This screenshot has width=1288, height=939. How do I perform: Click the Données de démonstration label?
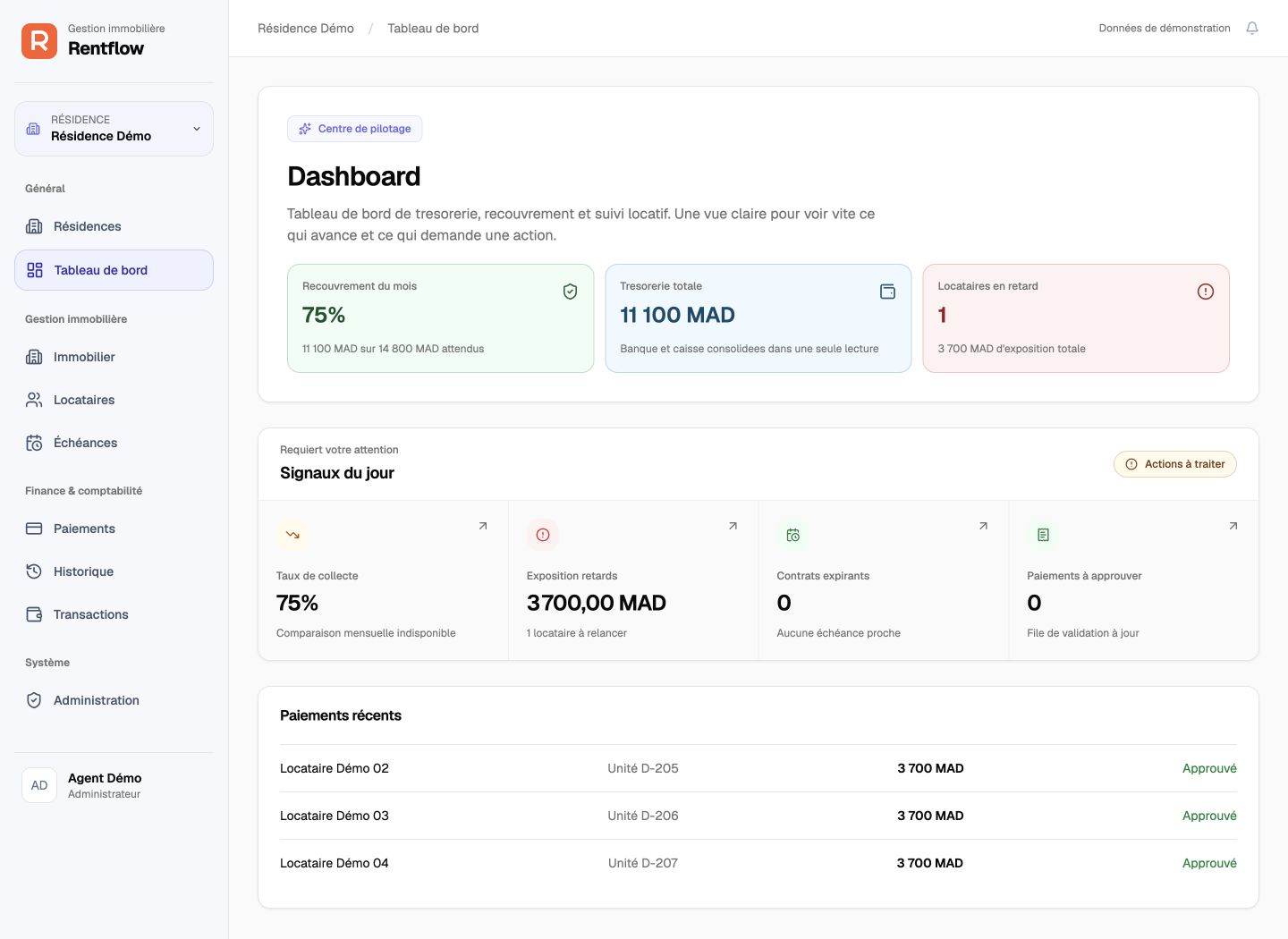[x=1165, y=29]
